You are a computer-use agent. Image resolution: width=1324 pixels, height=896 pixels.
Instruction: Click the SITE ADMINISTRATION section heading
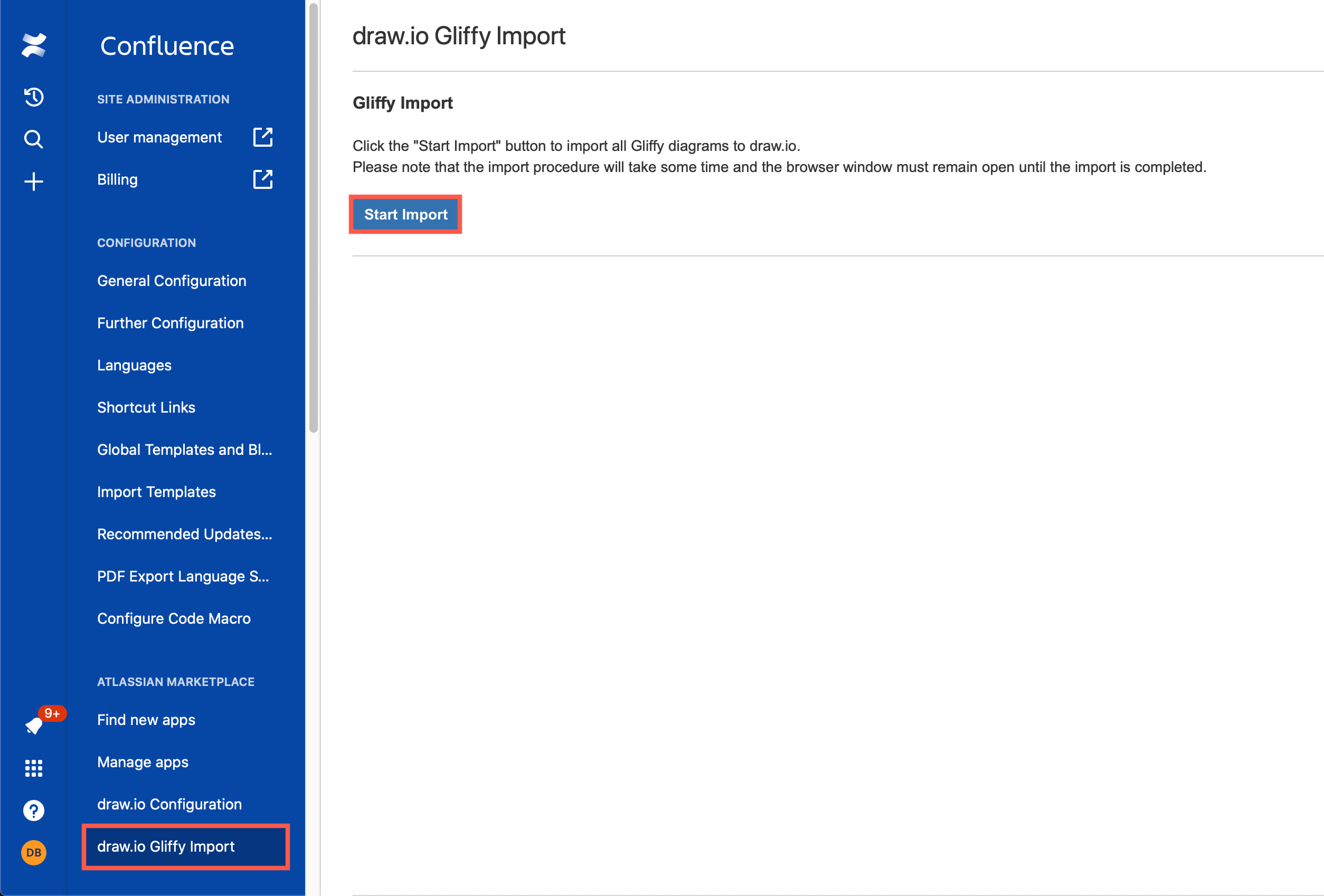(164, 99)
